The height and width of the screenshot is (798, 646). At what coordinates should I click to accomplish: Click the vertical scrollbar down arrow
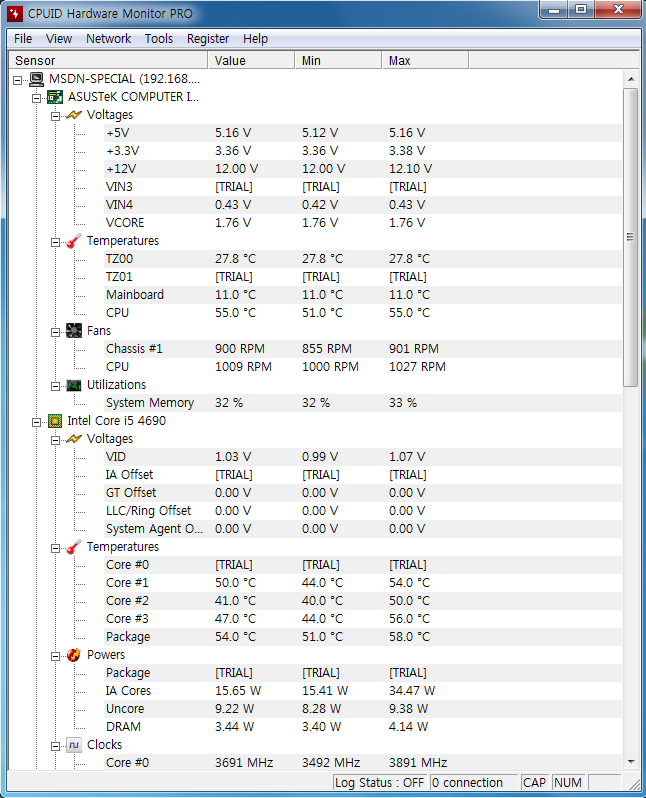click(631, 761)
